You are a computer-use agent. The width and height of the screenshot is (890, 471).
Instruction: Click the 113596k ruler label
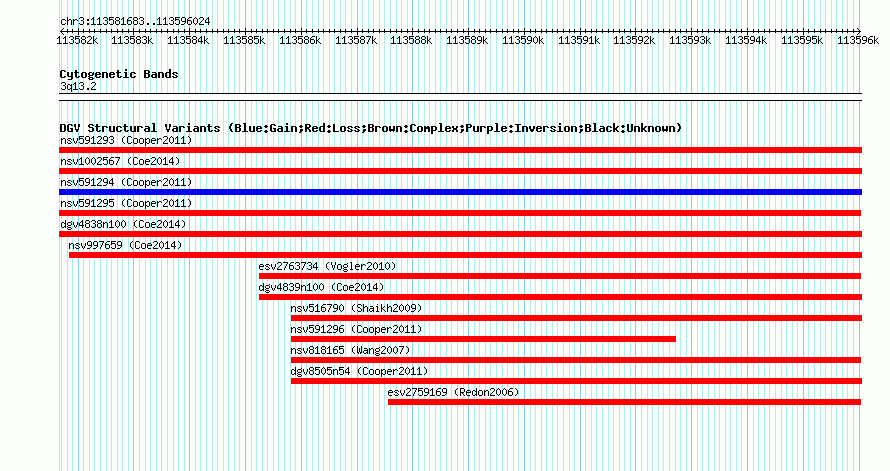click(x=858, y=40)
